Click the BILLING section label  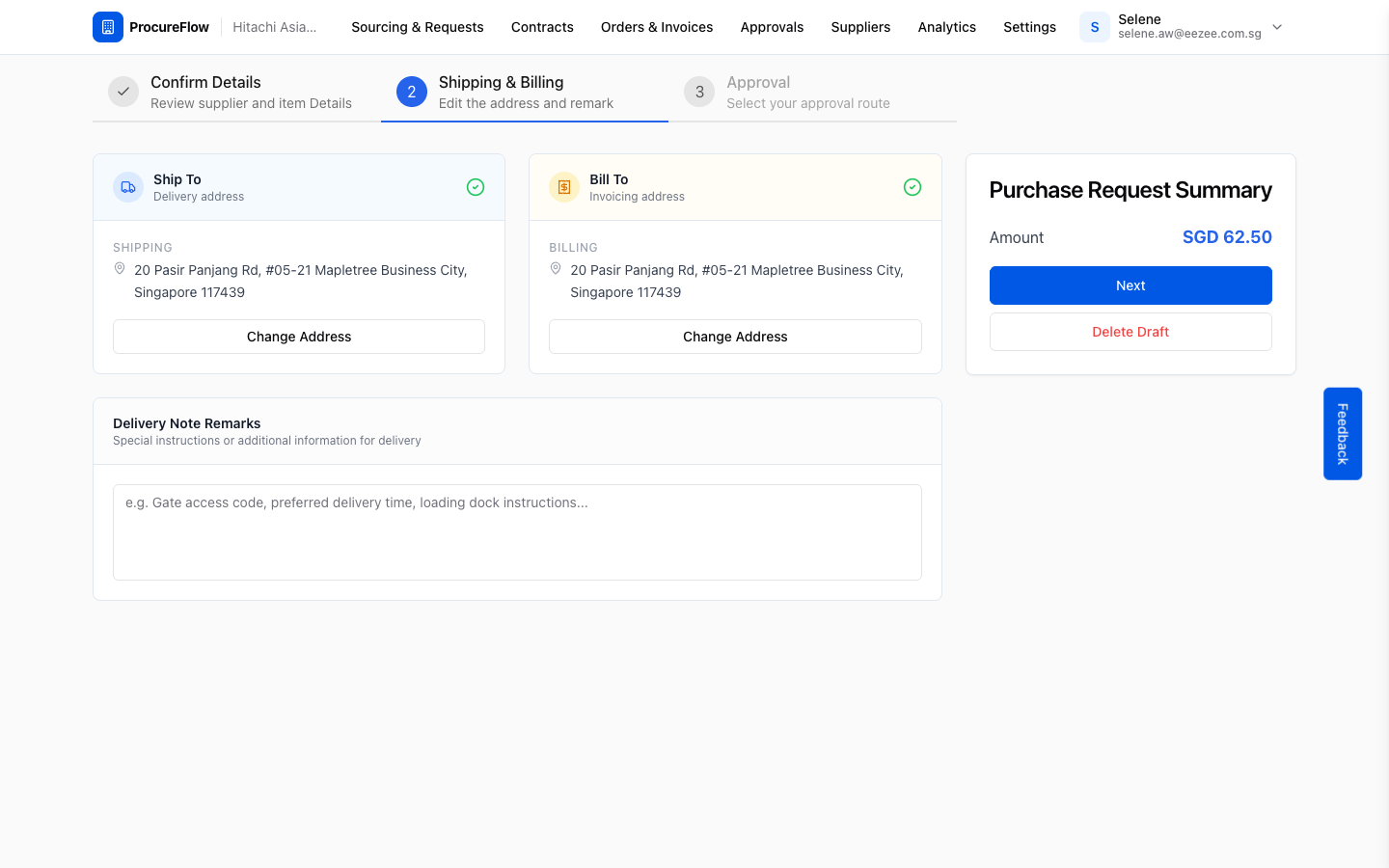573,248
